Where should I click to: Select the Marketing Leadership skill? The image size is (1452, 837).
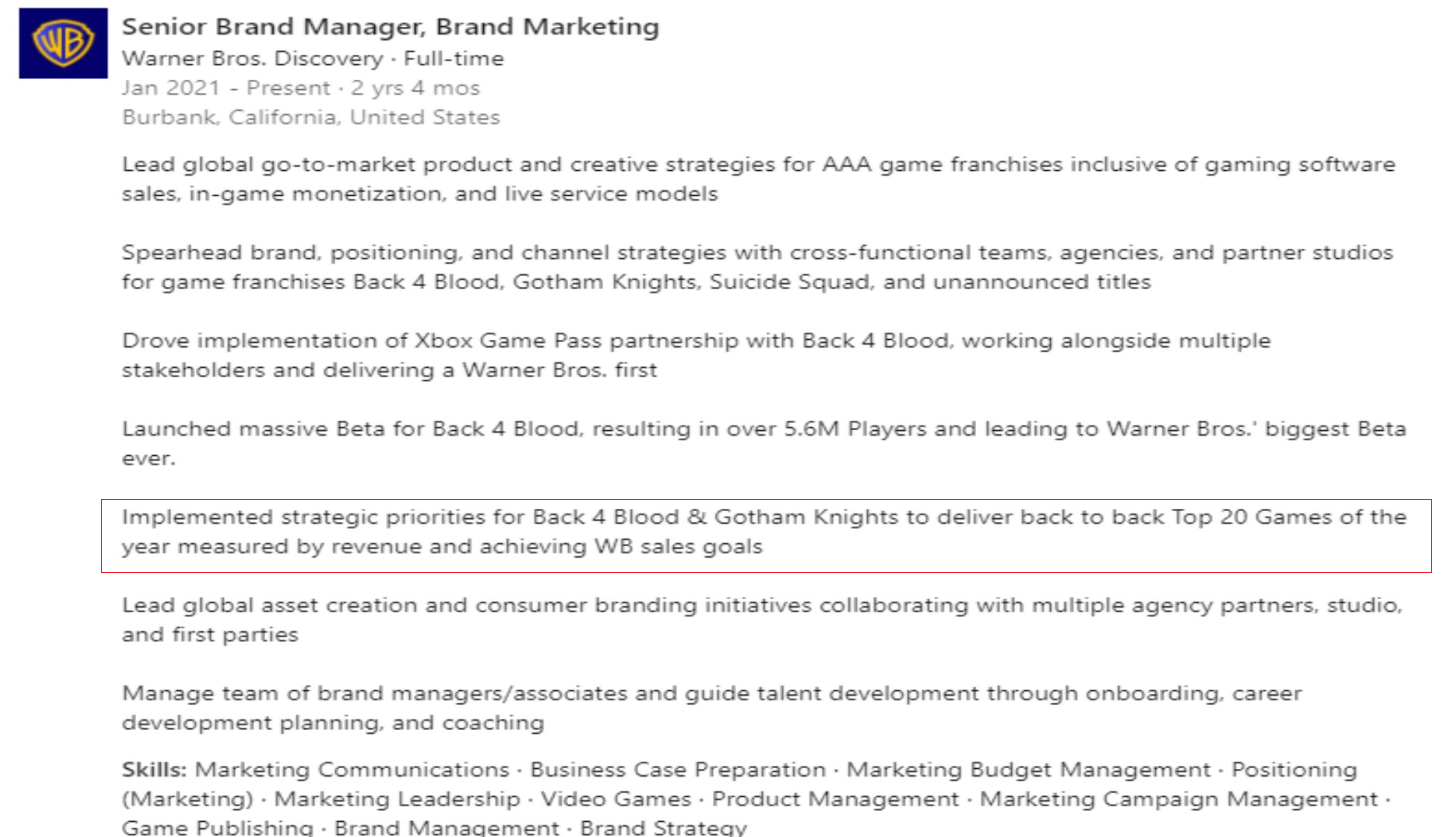point(397,799)
